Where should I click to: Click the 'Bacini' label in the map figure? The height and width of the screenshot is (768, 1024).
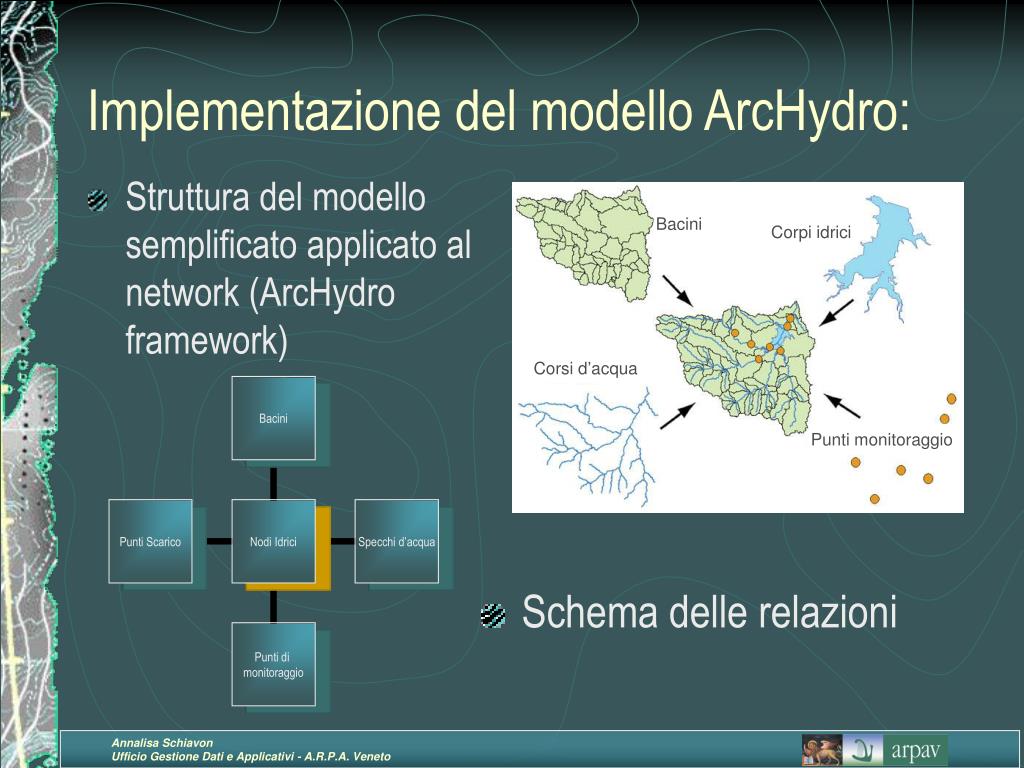point(679,224)
